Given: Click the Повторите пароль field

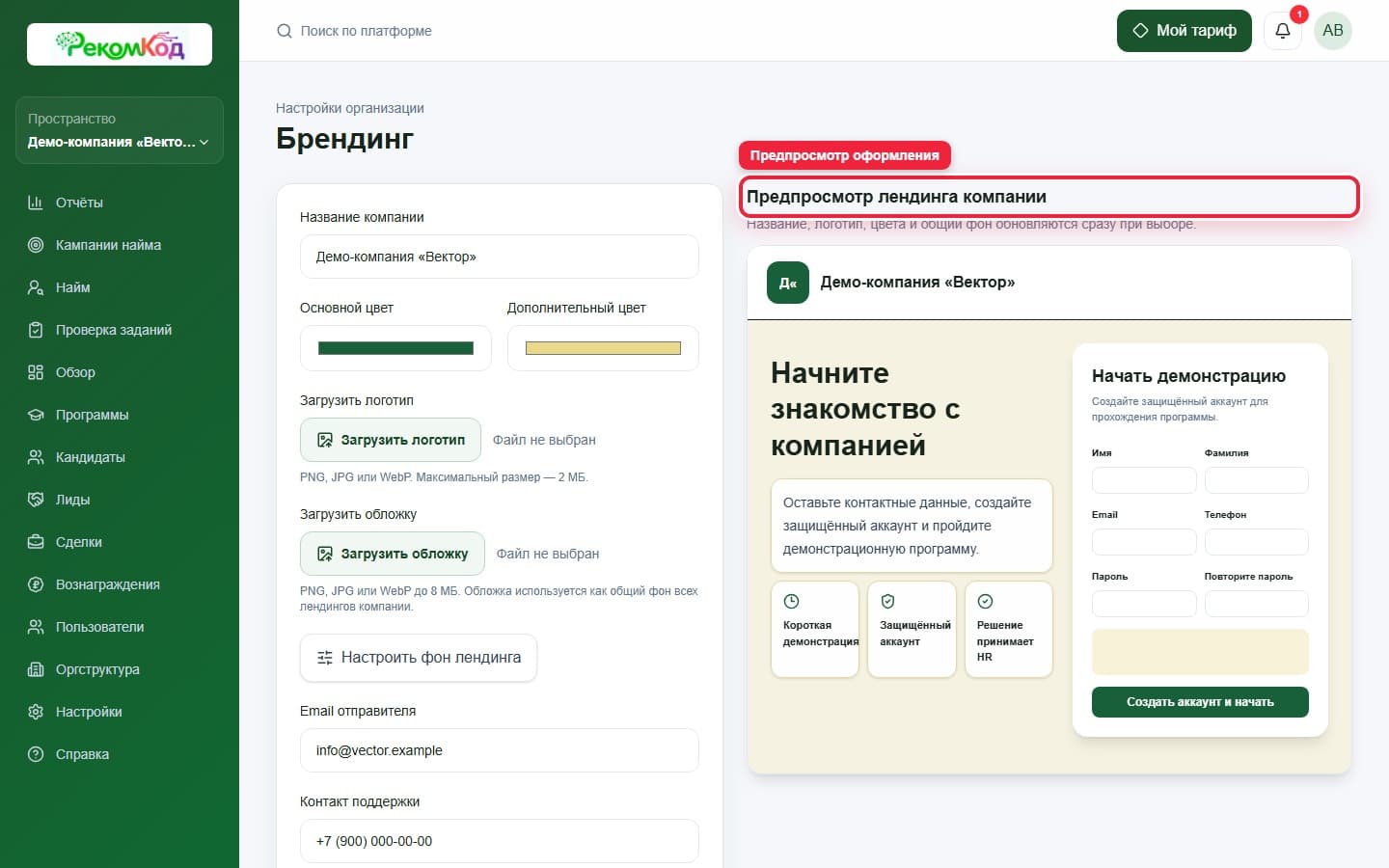Looking at the screenshot, I should [x=1257, y=604].
